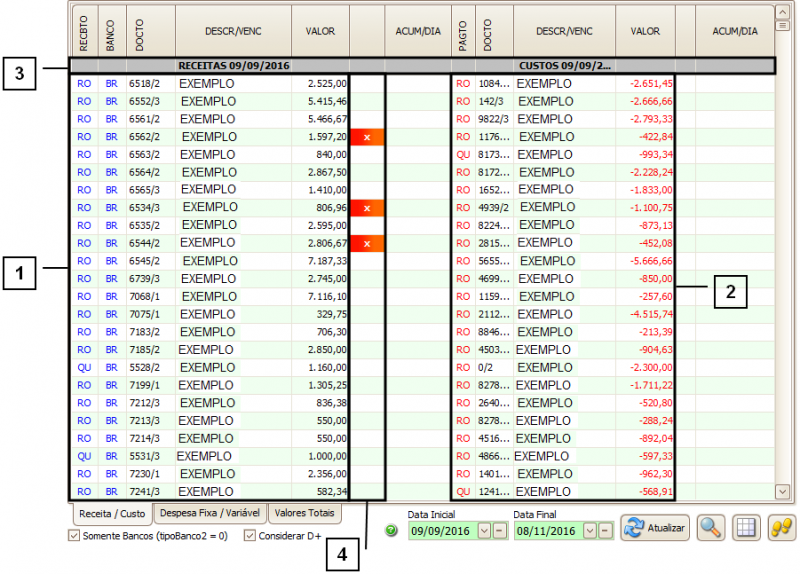Click the magnifying glass search icon

tap(711, 528)
